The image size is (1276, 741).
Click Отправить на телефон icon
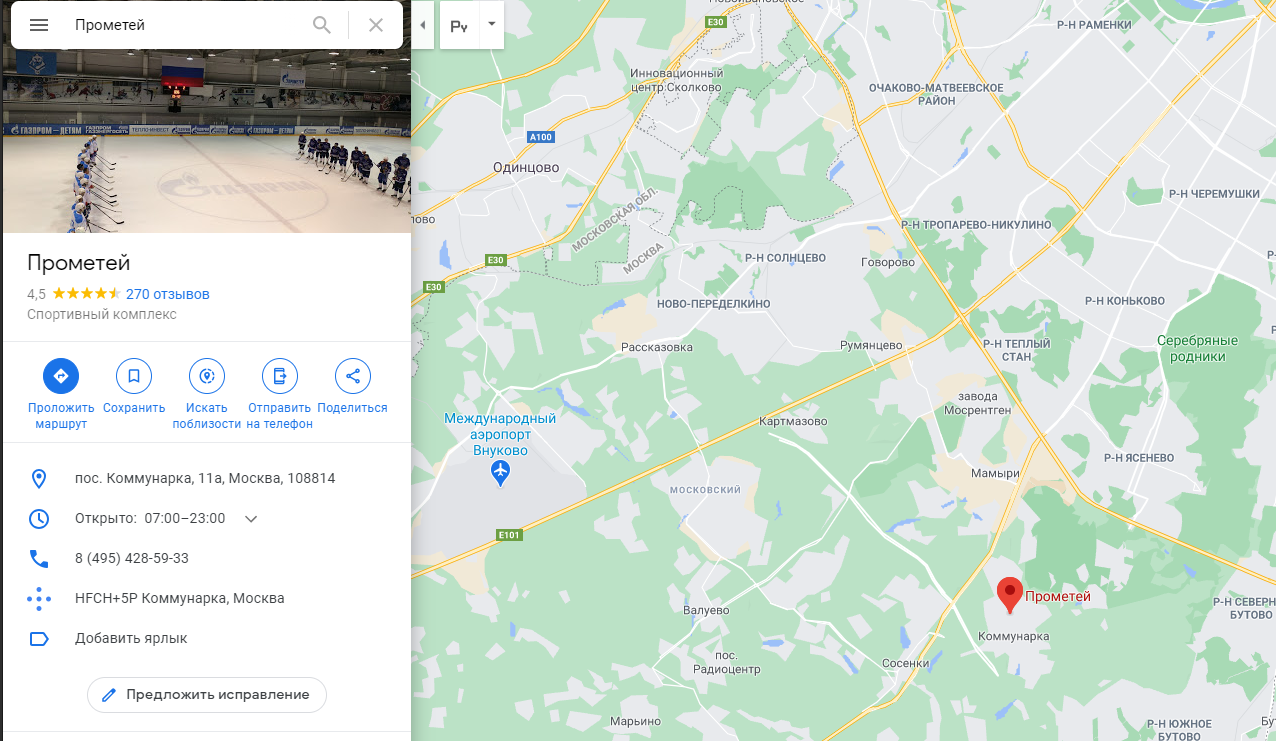click(280, 376)
